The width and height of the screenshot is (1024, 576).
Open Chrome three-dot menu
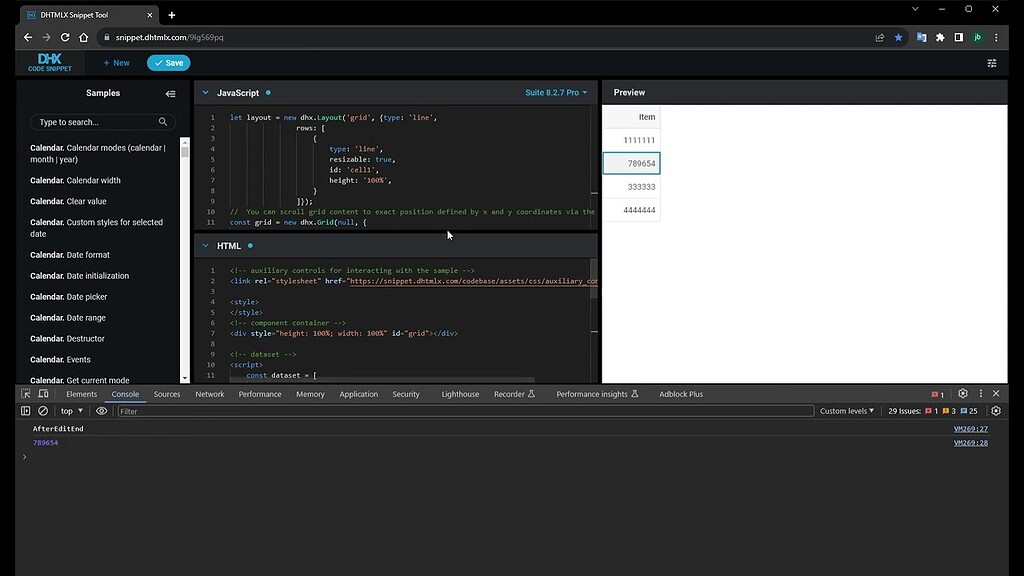[x=996, y=37]
